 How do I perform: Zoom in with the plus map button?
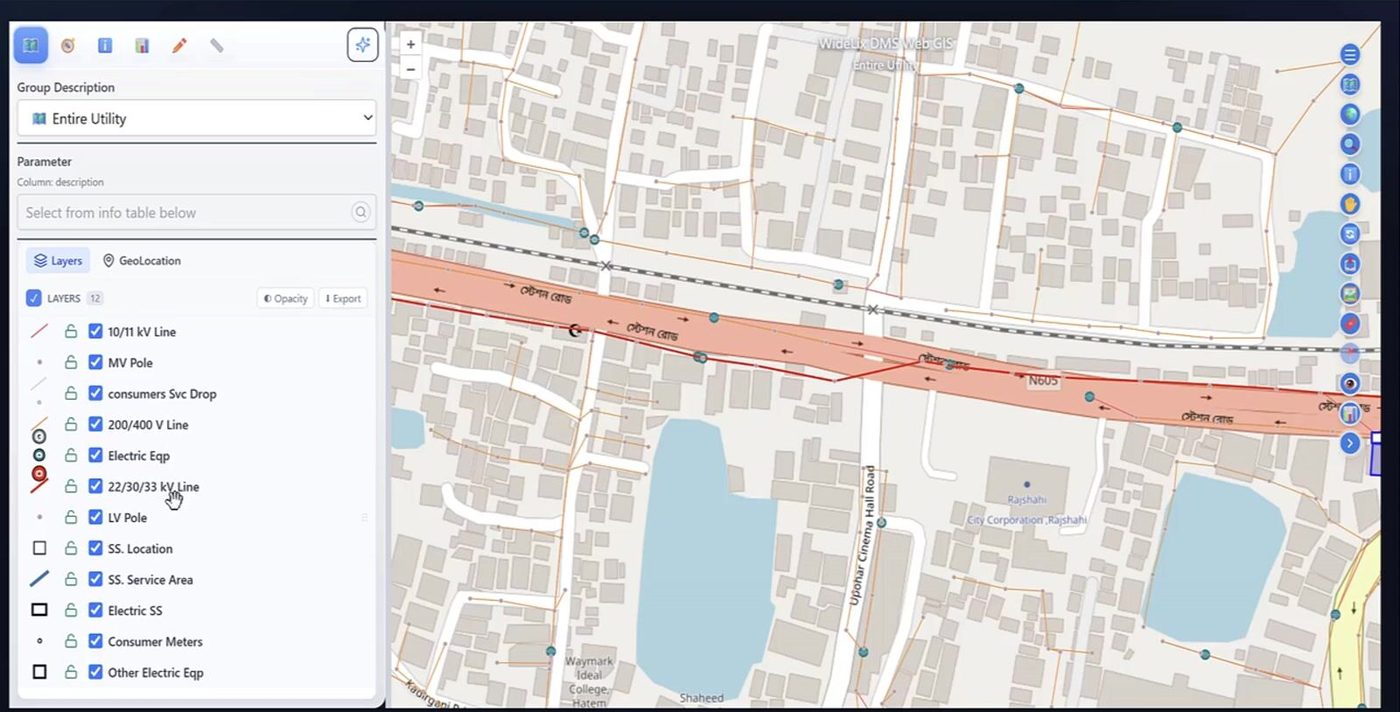[x=410, y=44]
